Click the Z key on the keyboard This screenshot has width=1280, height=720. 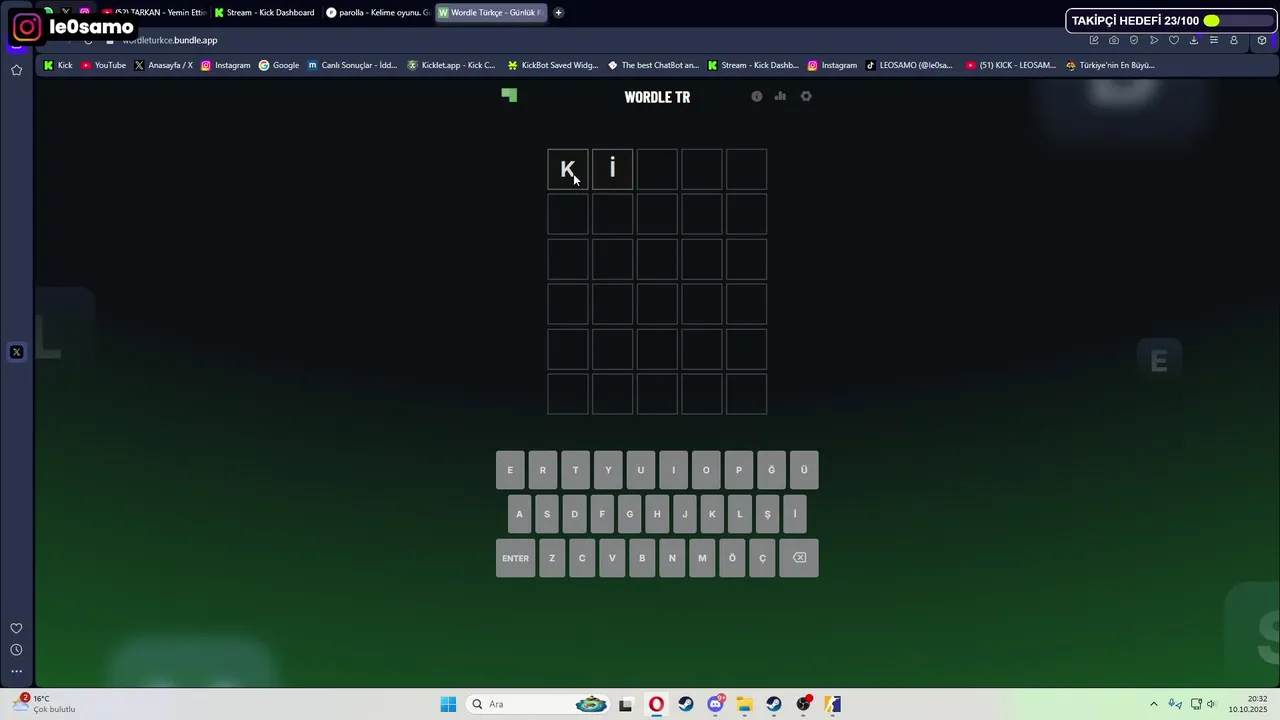[552, 558]
